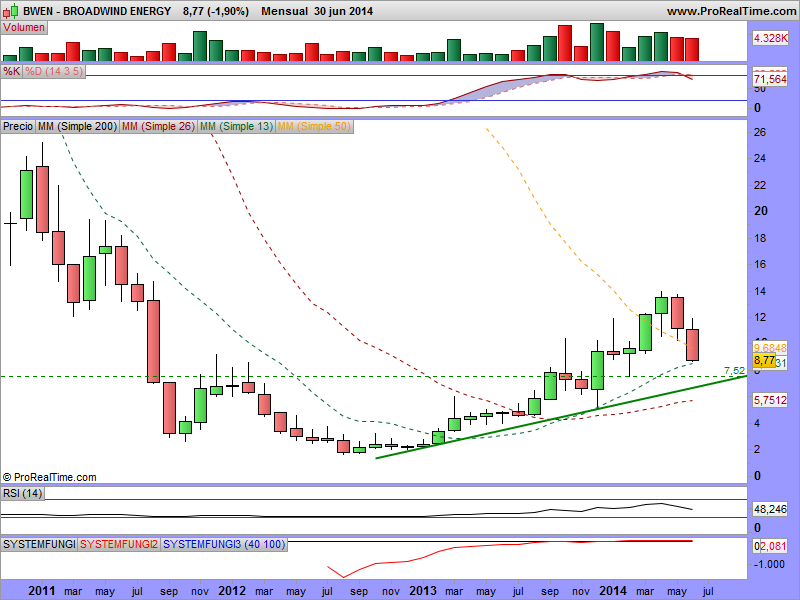Click the 71,564 stochastic value tag
The height and width of the screenshot is (600, 800).
pos(770,79)
